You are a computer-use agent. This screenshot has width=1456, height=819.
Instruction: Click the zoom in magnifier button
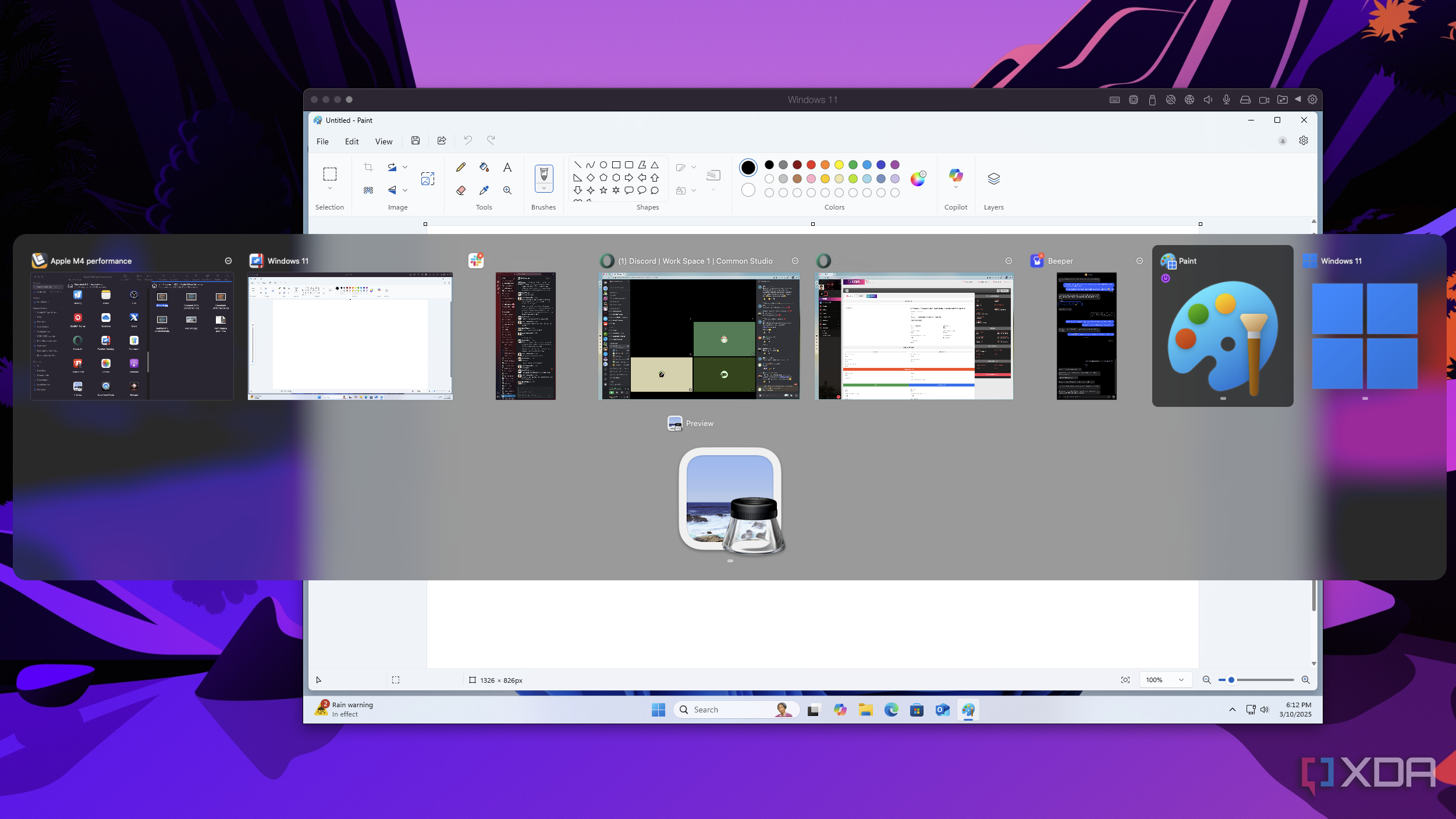click(1306, 680)
